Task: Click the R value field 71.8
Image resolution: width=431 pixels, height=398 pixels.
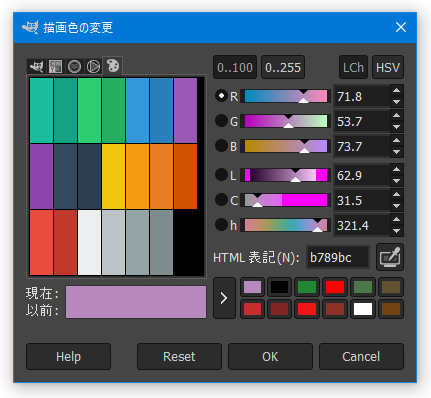Action: coord(362,96)
